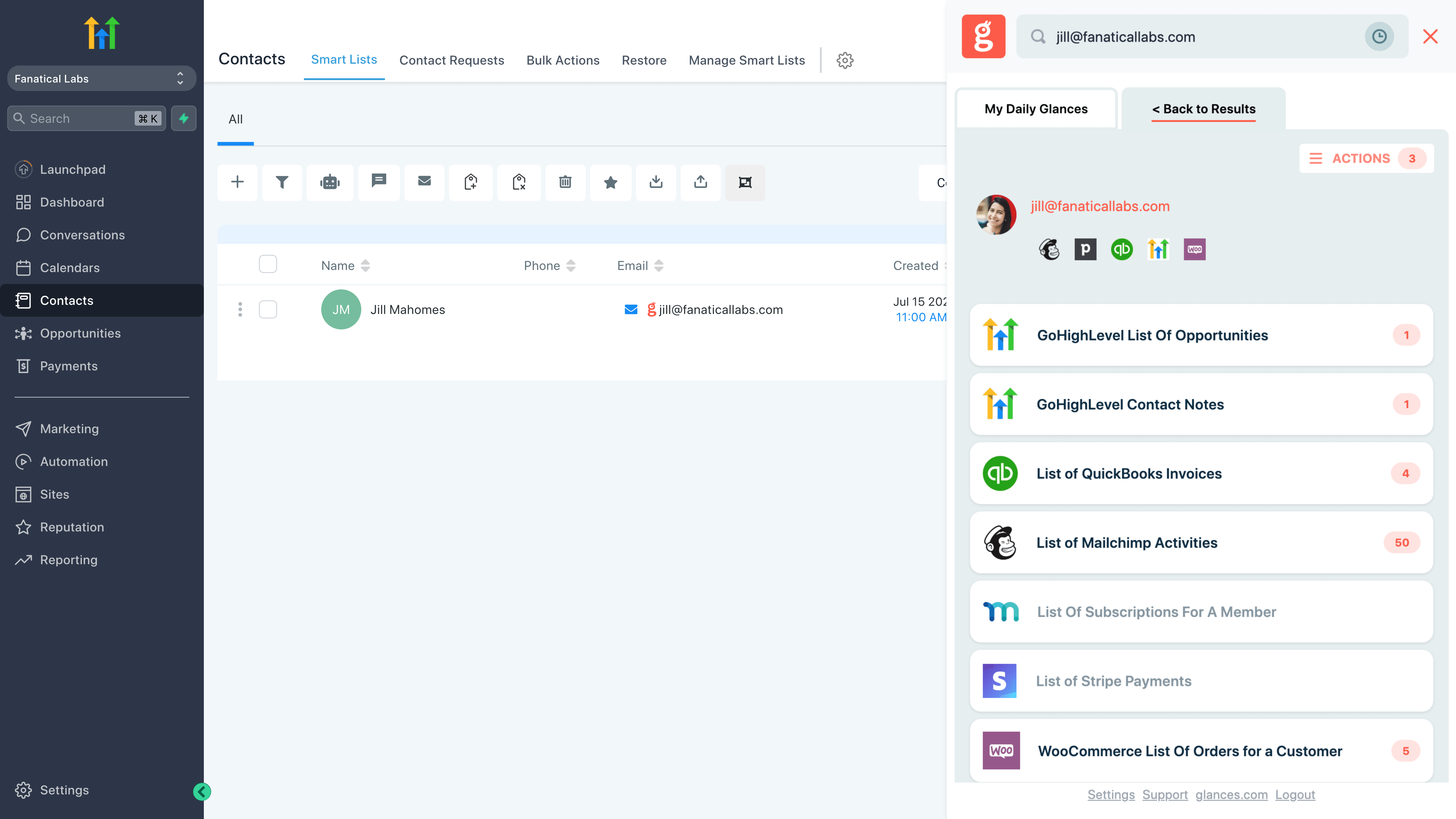Click the Pipedrive P app icon
Viewport: 1456px width, 819px height.
tap(1085, 249)
